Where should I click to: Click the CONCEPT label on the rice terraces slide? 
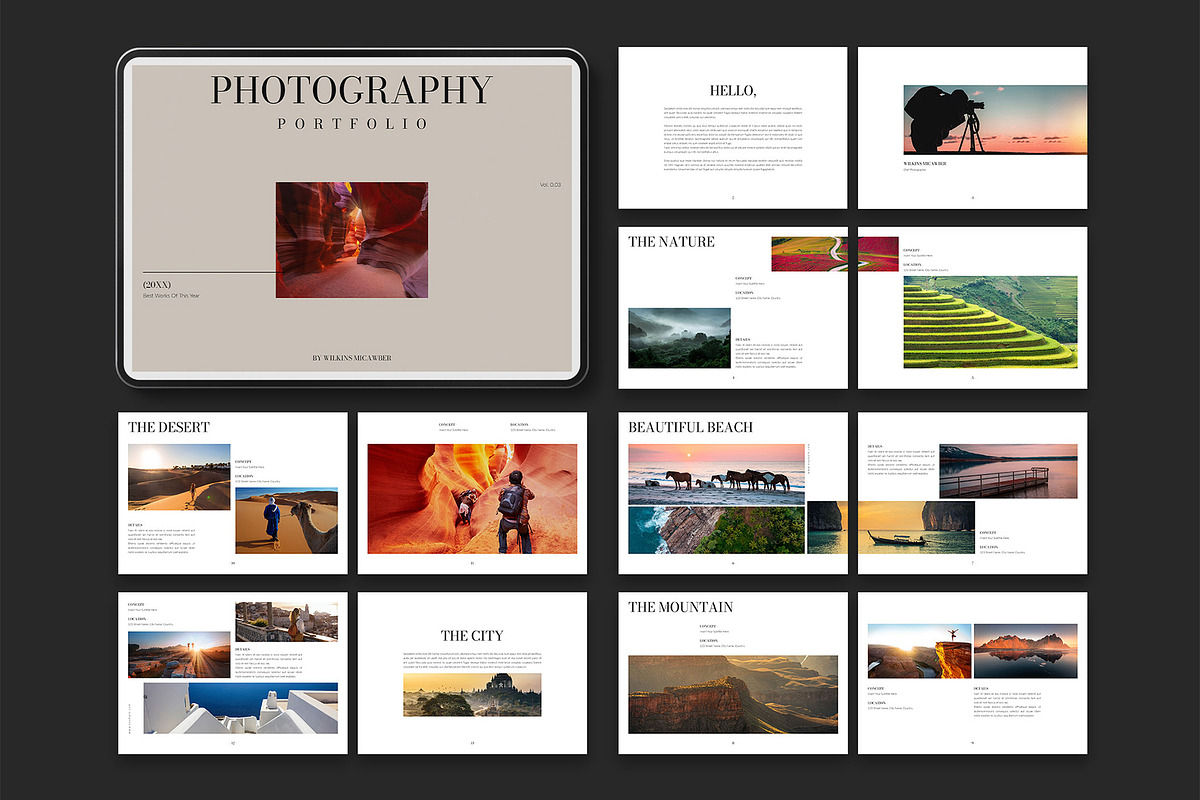912,250
